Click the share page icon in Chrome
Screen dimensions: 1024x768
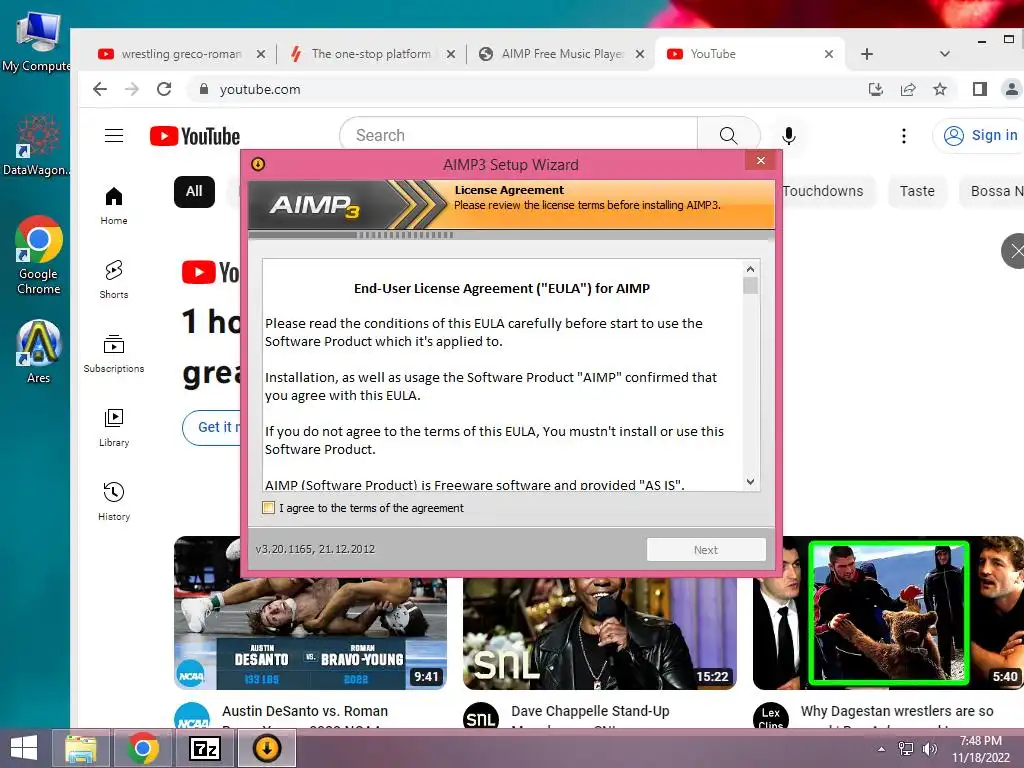pos(908,89)
